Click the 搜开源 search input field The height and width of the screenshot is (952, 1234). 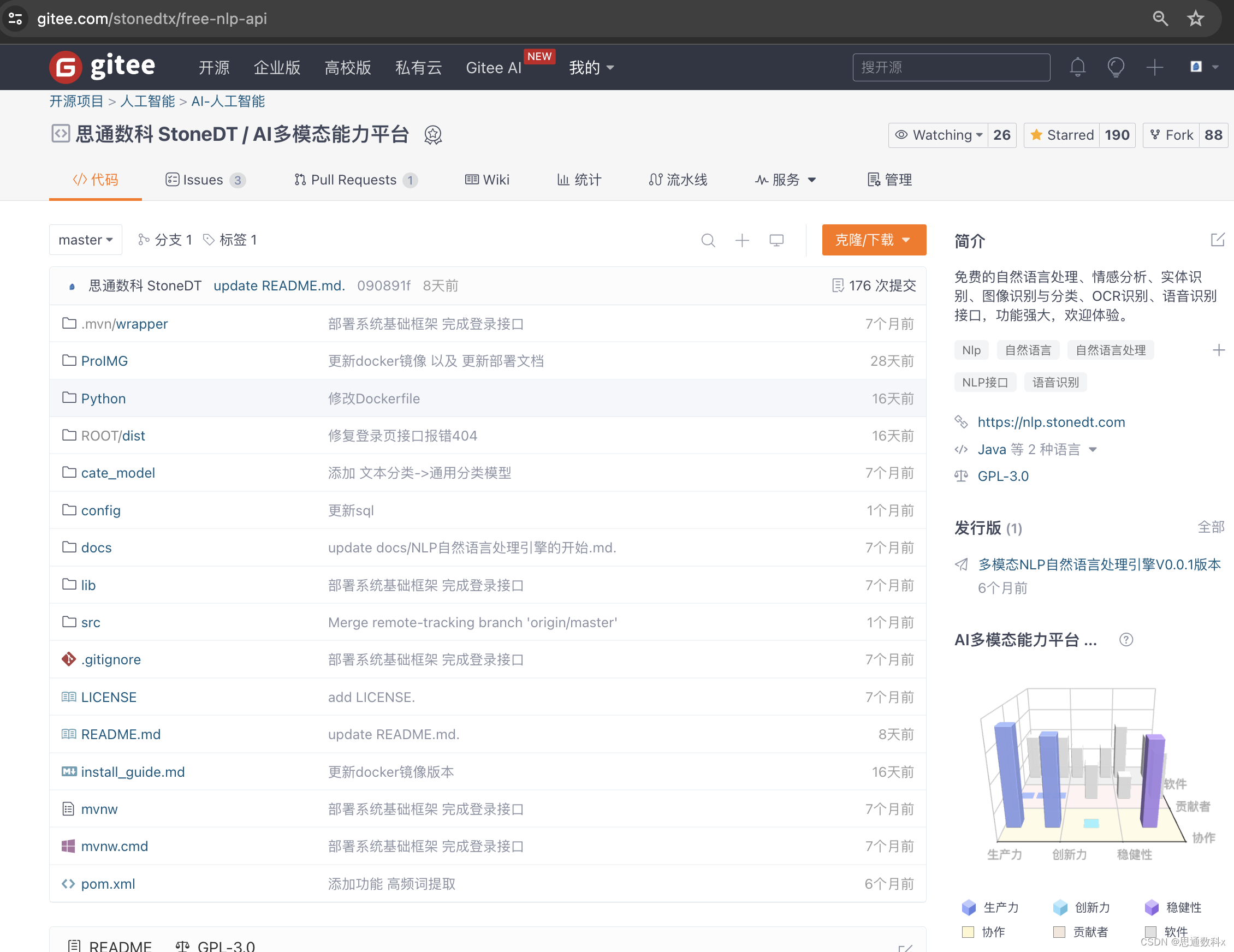click(951, 67)
